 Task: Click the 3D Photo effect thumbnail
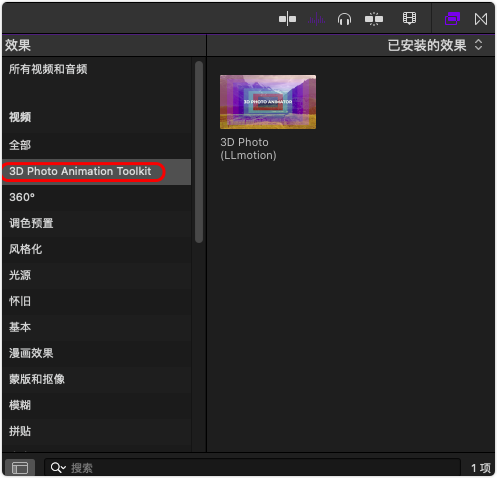coord(268,102)
